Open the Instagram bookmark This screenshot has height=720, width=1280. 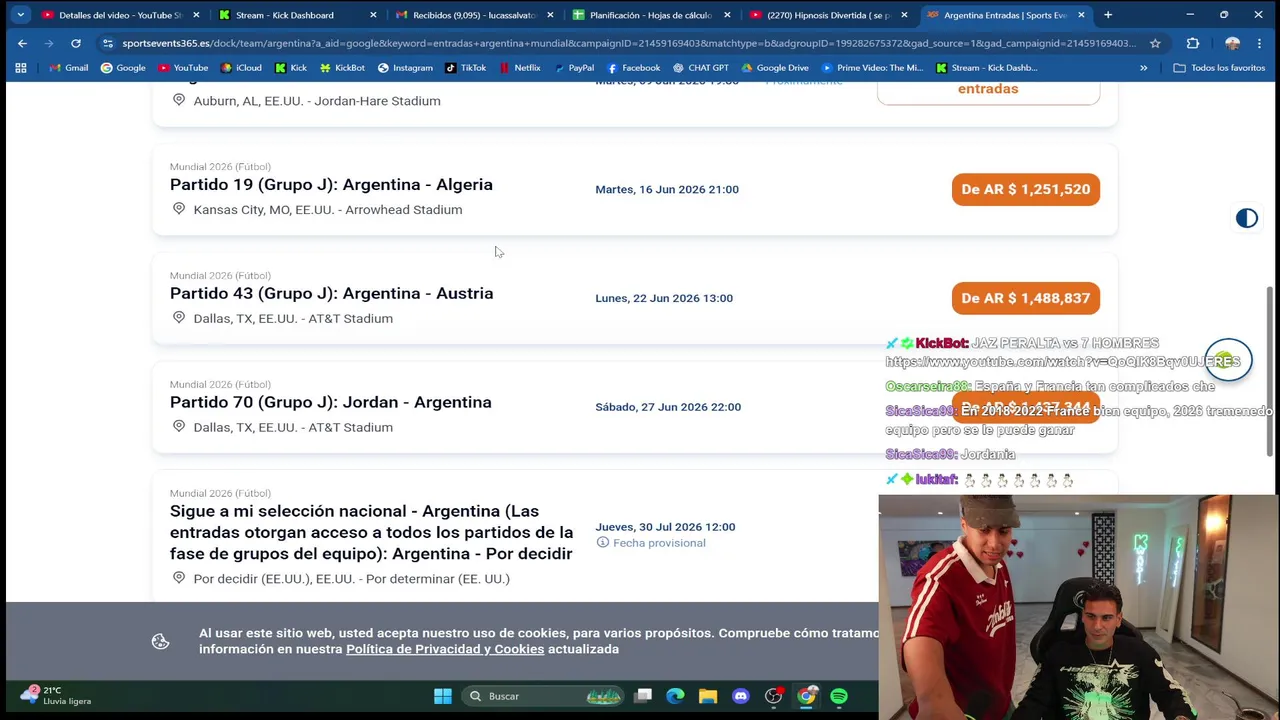click(405, 68)
